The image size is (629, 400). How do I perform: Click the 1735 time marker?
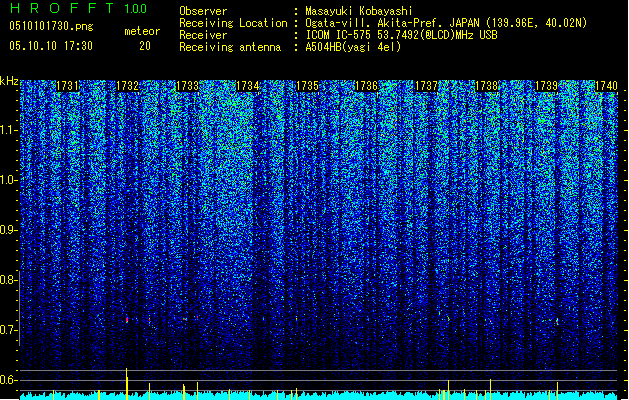[307, 86]
